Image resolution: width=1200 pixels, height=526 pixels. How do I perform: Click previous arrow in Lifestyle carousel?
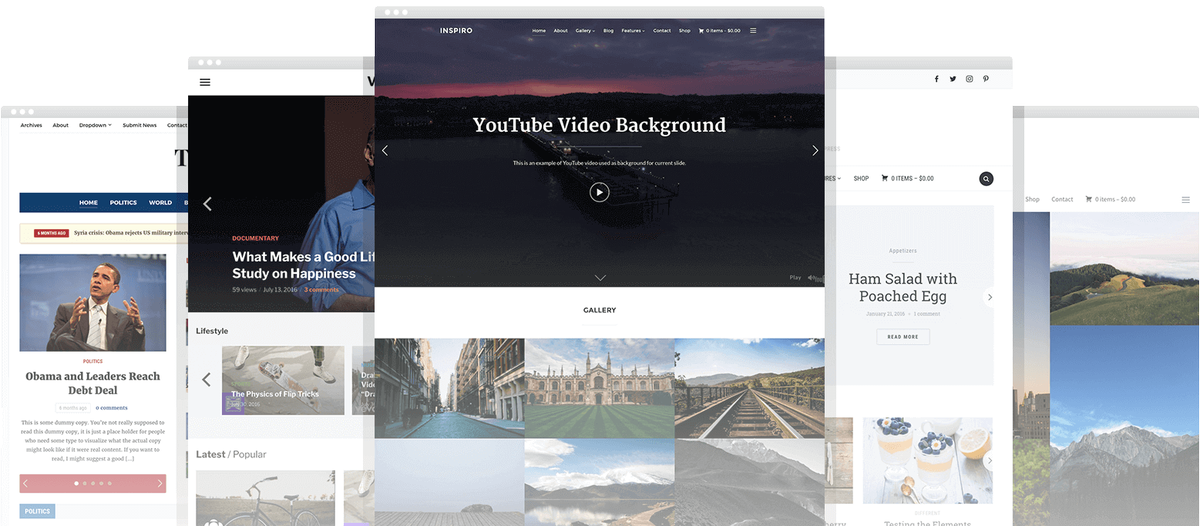coord(206,380)
